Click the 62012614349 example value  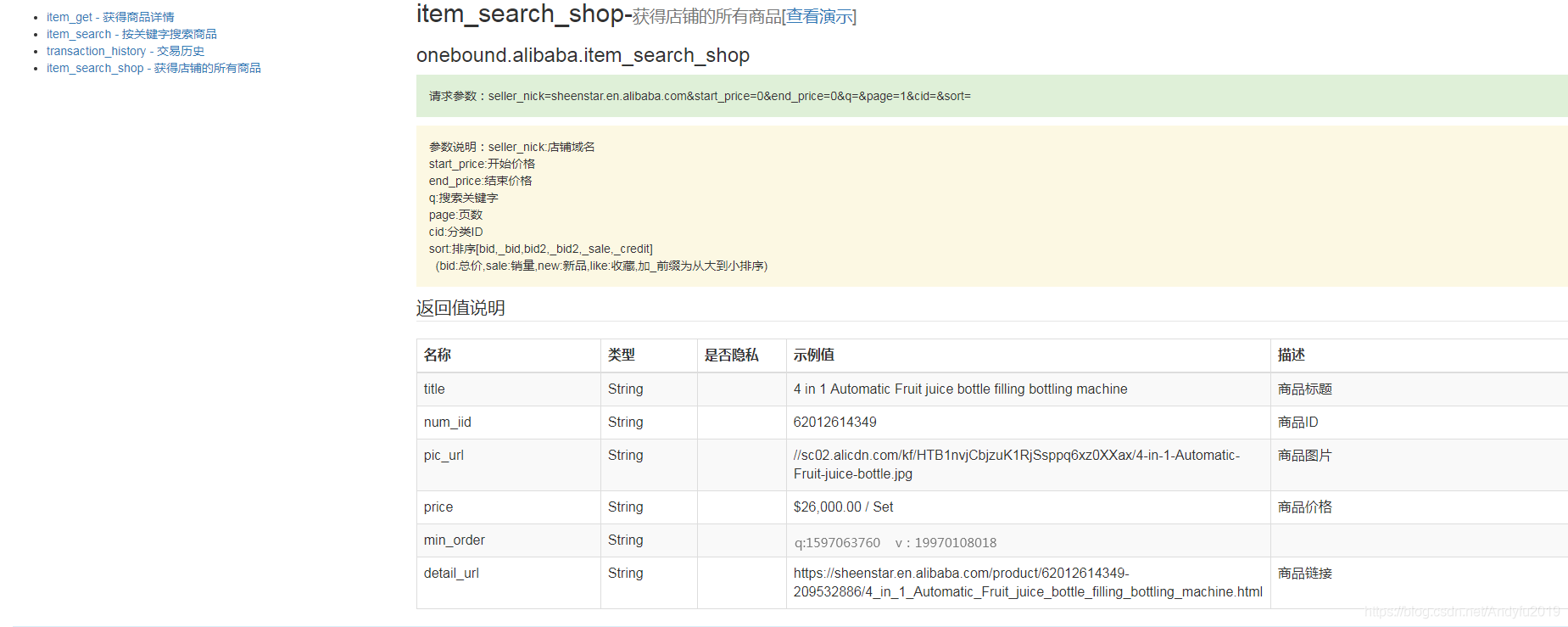point(835,422)
